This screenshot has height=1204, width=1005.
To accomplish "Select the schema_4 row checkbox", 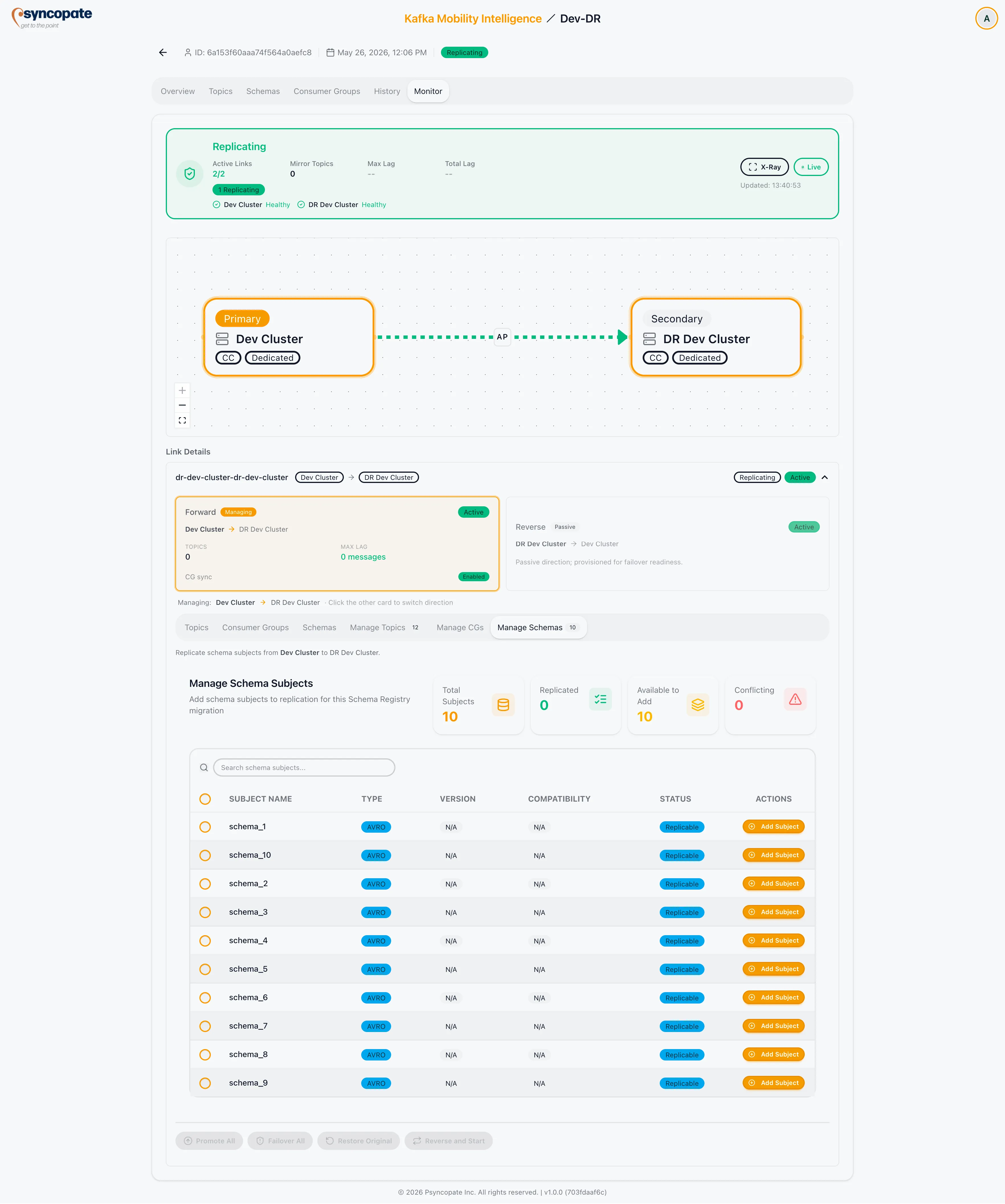I will (205, 941).
